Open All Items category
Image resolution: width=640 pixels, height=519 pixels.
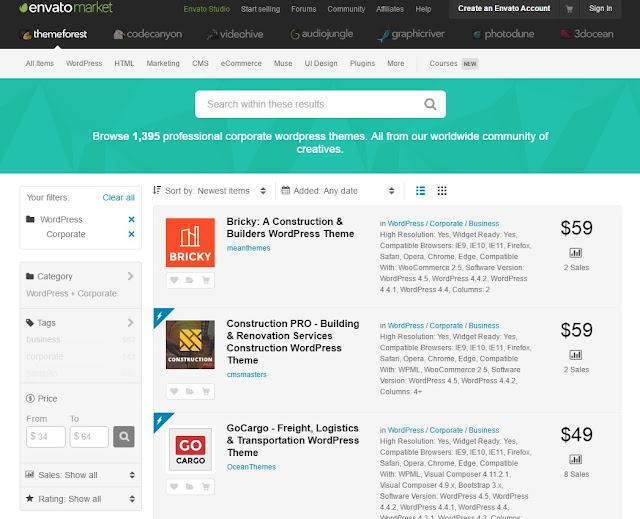[x=40, y=64]
